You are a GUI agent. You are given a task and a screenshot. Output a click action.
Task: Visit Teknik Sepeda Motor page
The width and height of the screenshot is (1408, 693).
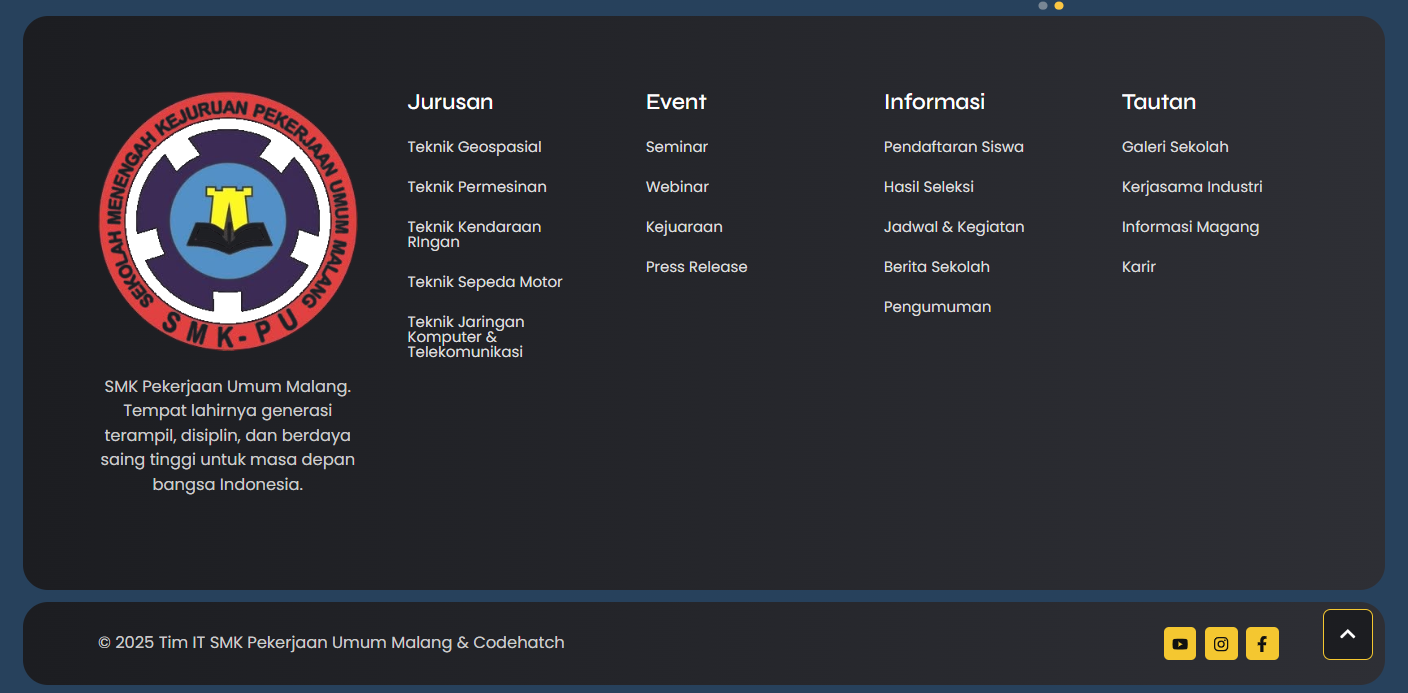pyautogui.click(x=485, y=282)
